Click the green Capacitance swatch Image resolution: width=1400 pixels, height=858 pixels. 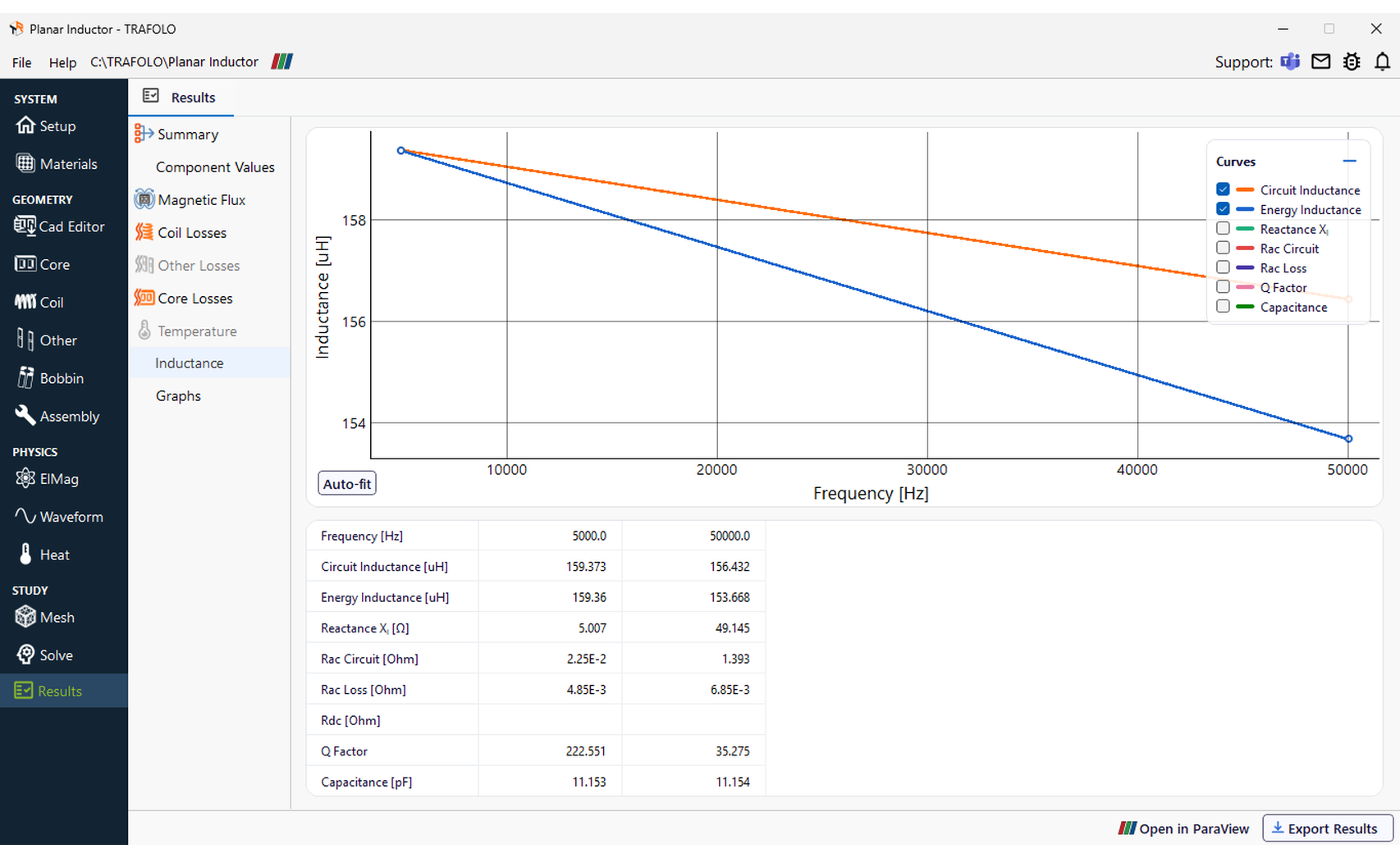(x=1245, y=307)
